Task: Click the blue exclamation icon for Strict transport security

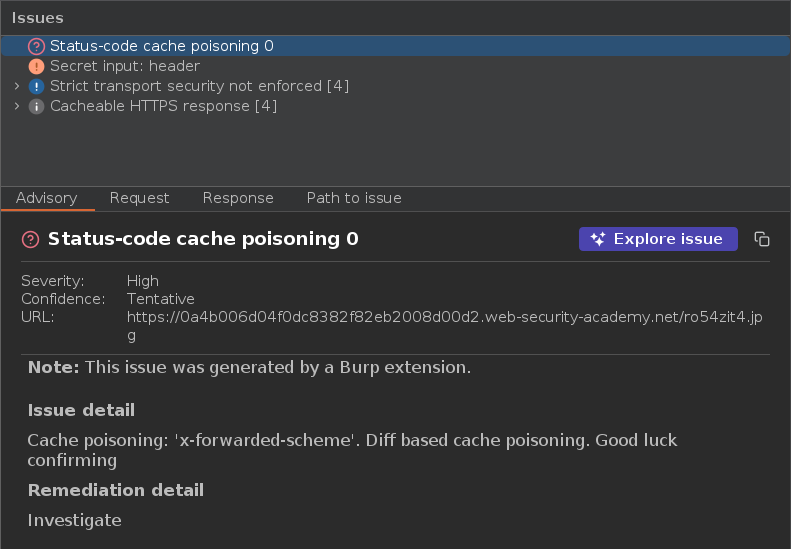Action: tap(36, 86)
